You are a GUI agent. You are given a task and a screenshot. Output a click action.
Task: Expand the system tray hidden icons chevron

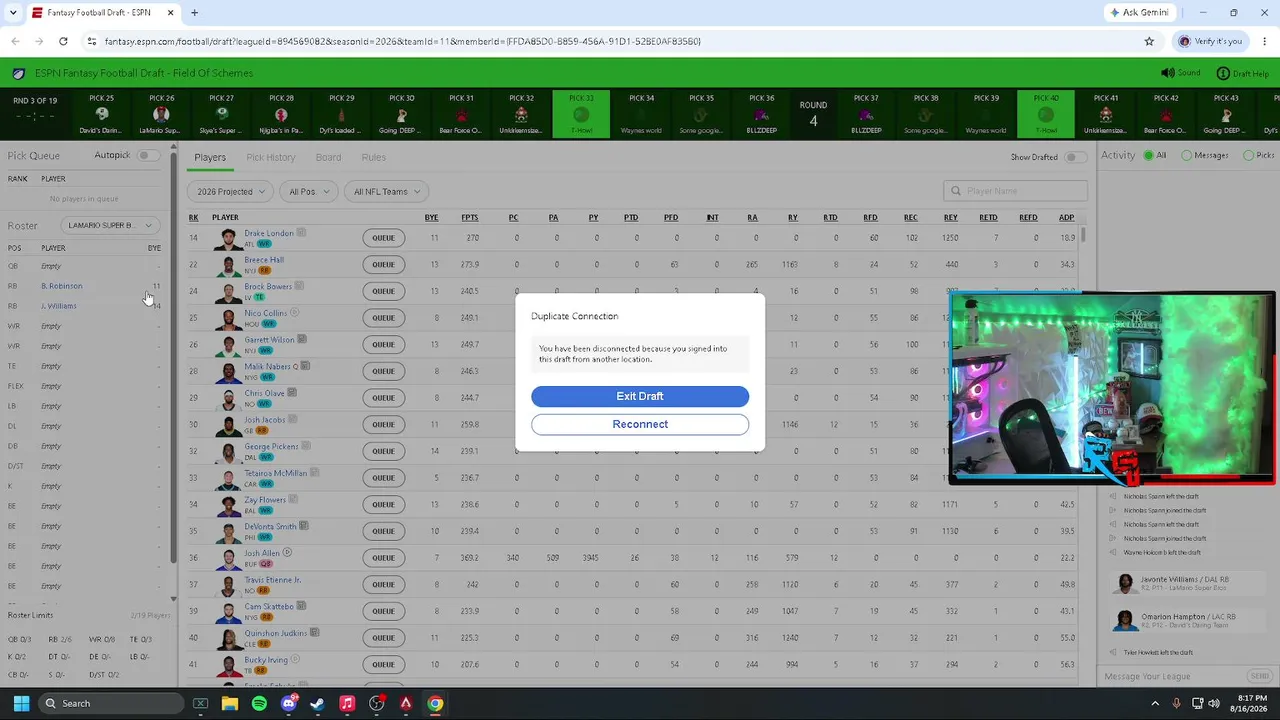pos(1155,703)
